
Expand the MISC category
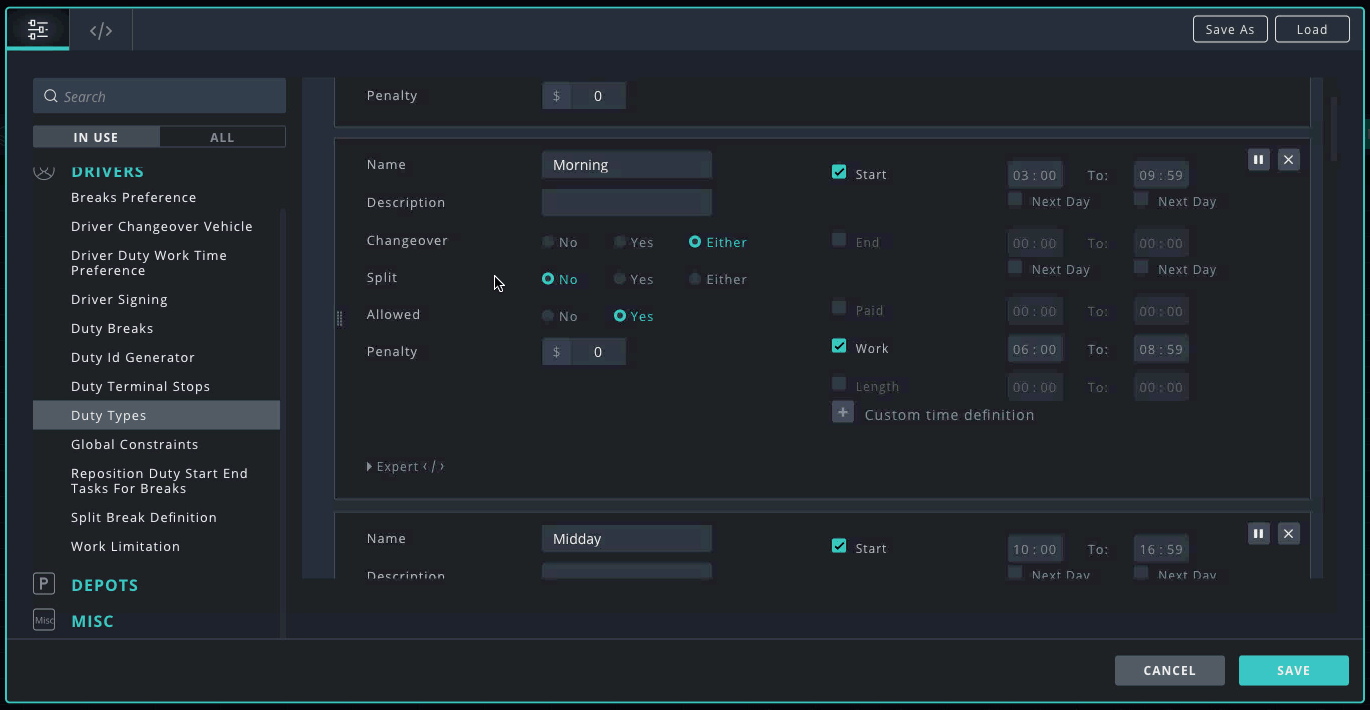click(93, 621)
